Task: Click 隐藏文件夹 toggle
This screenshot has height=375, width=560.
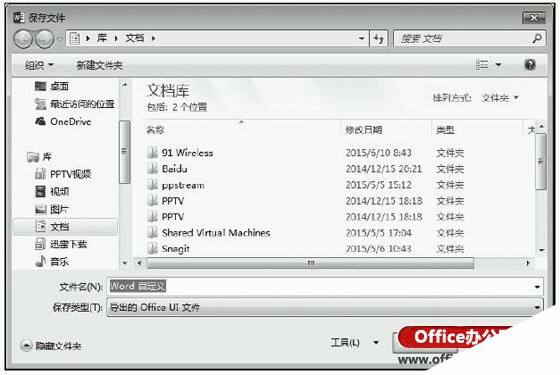Action: pyautogui.click(x=50, y=346)
